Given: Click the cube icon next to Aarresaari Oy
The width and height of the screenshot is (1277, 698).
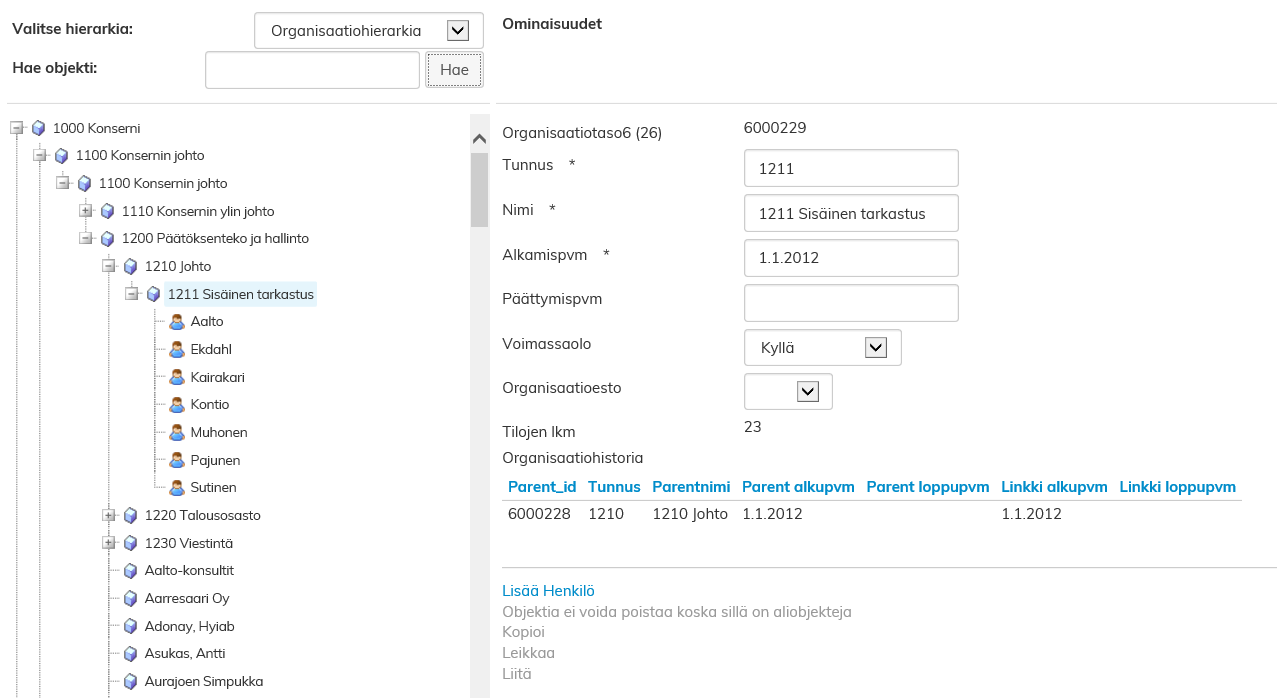Looking at the screenshot, I should pyautogui.click(x=130, y=599).
